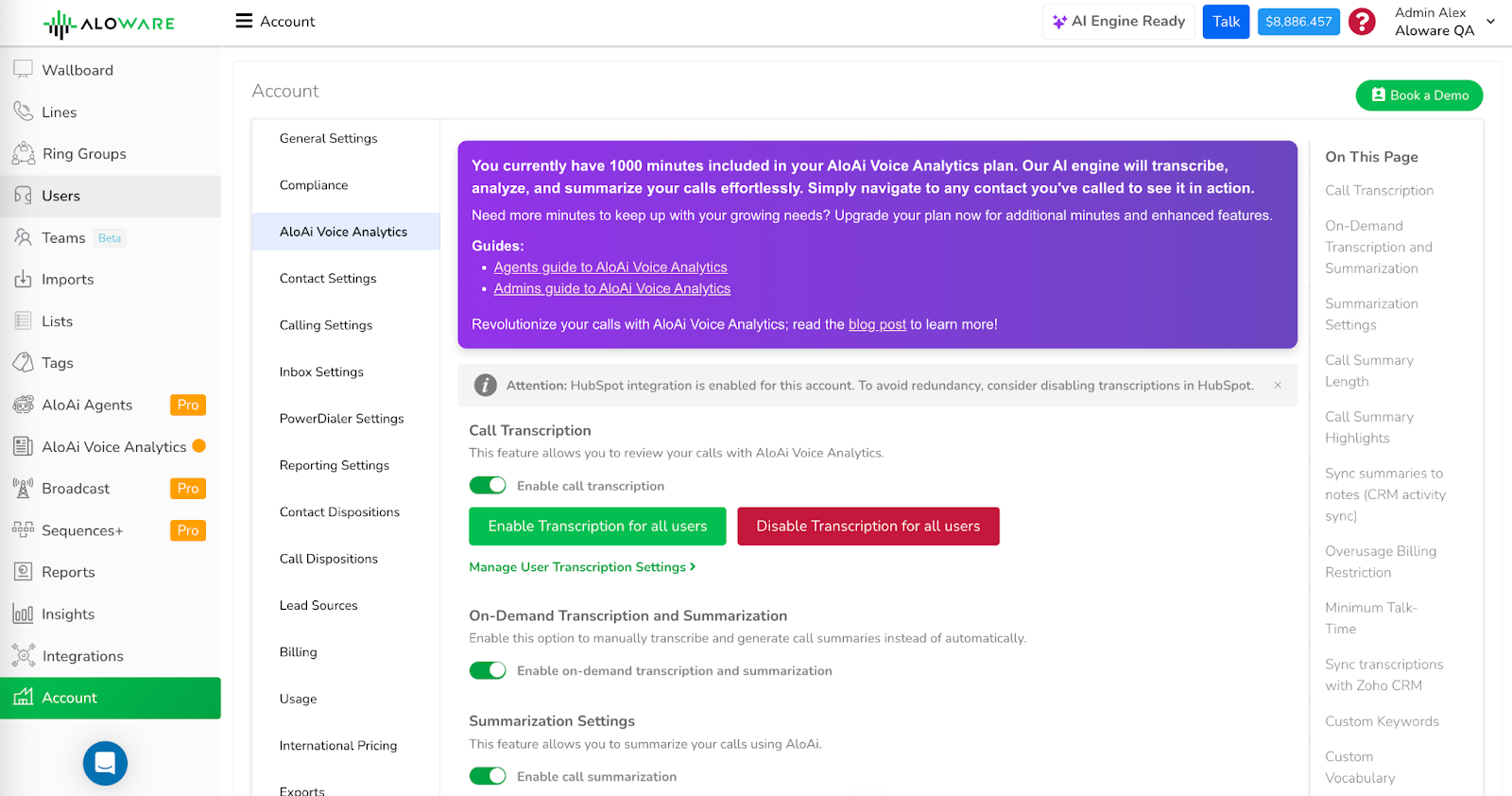Screen dimensions: 1512x796
Task: Click the Tags label icon
Action: (23, 362)
